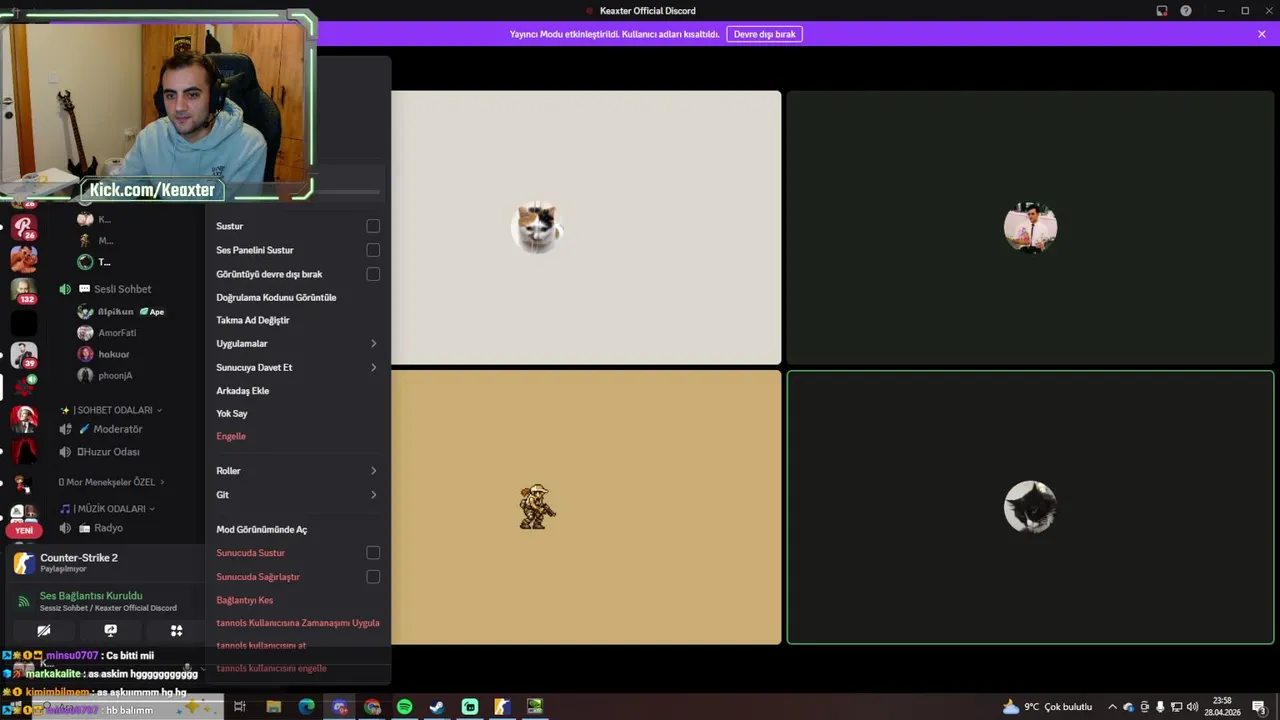Toggle Görüntüyü devre dışı bırak checkbox
This screenshot has height=720, width=1280.
(x=373, y=274)
